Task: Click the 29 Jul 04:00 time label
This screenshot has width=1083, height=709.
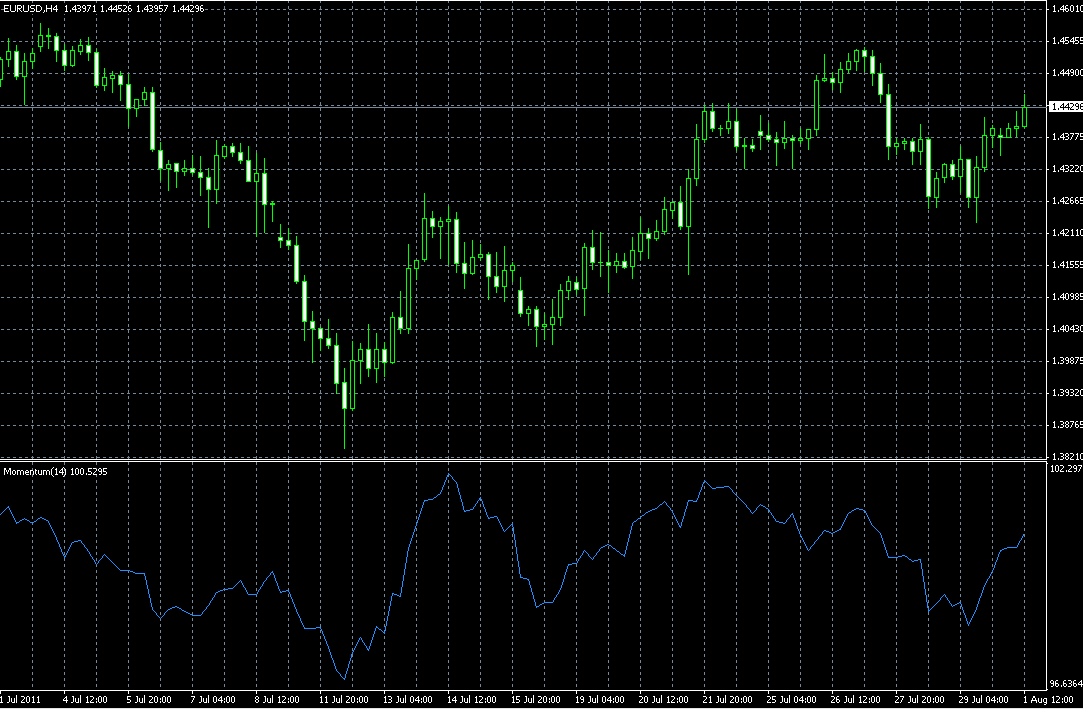Action: (985, 699)
